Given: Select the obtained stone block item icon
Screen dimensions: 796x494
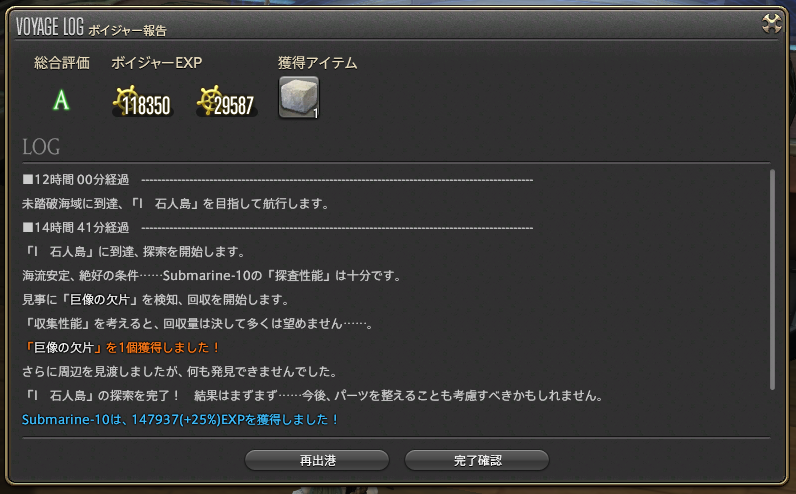Looking at the screenshot, I should 298,97.
